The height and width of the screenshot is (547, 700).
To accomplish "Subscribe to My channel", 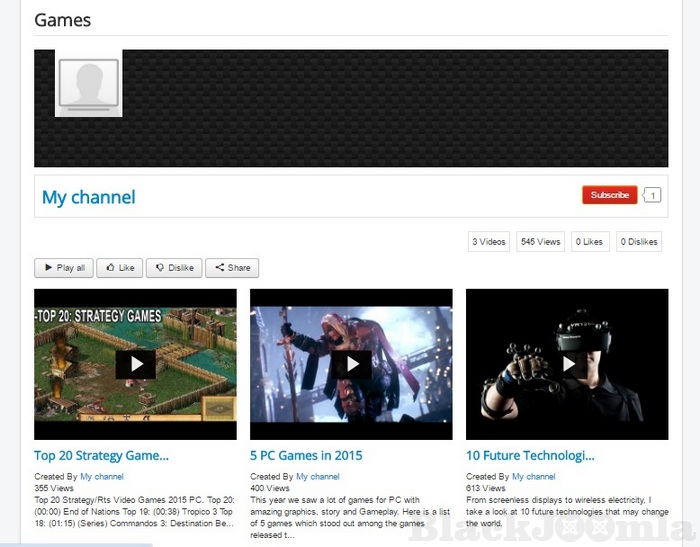I will [x=609, y=195].
